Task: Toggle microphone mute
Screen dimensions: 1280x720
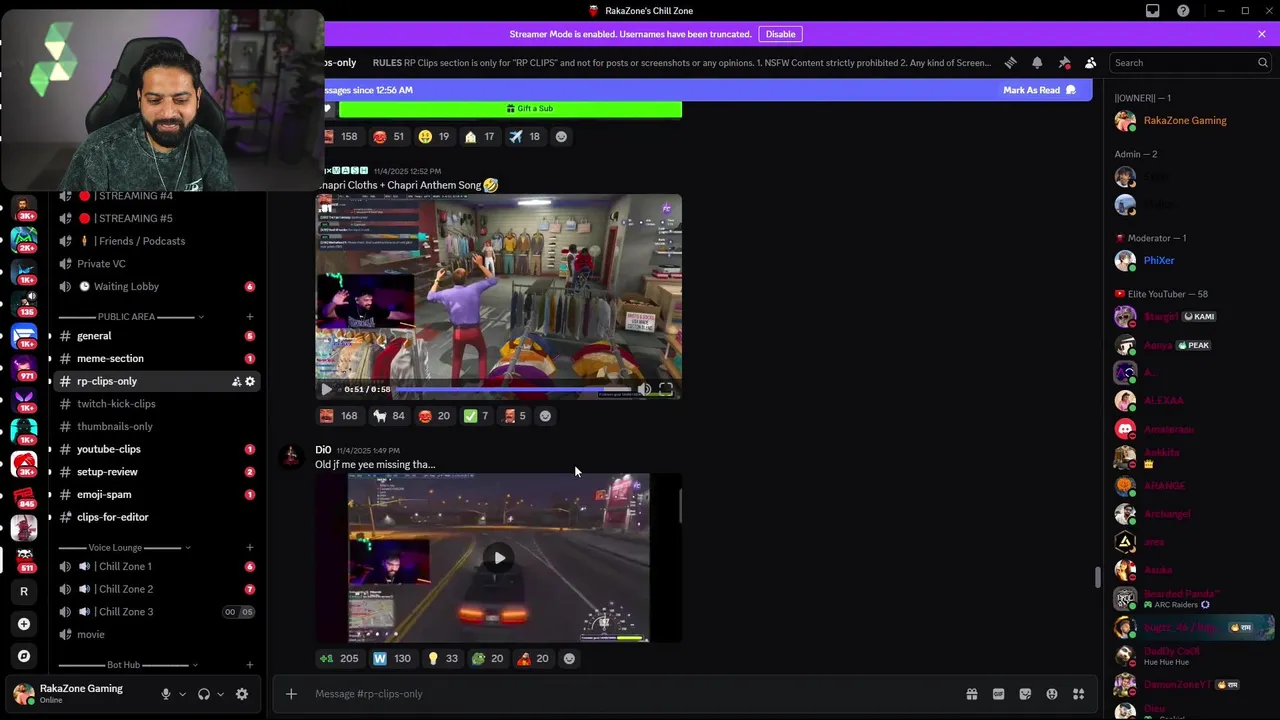Action: (166, 694)
